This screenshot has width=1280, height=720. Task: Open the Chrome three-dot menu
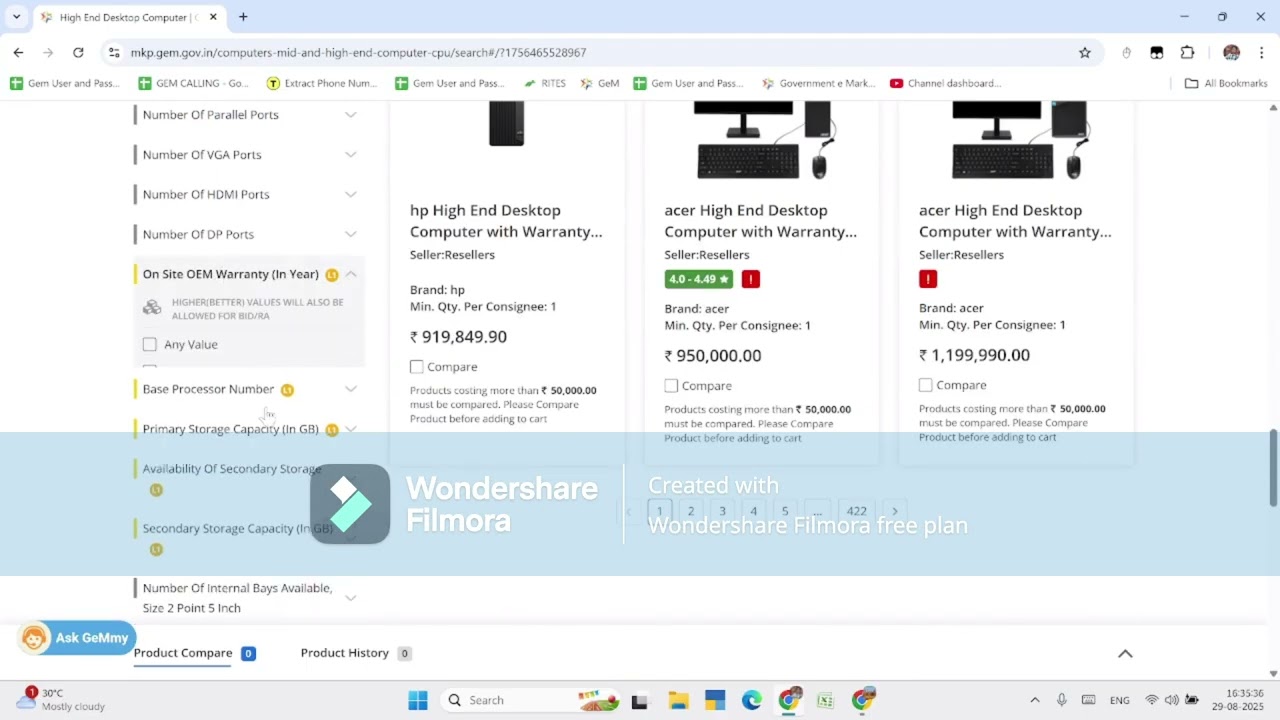(1262, 53)
